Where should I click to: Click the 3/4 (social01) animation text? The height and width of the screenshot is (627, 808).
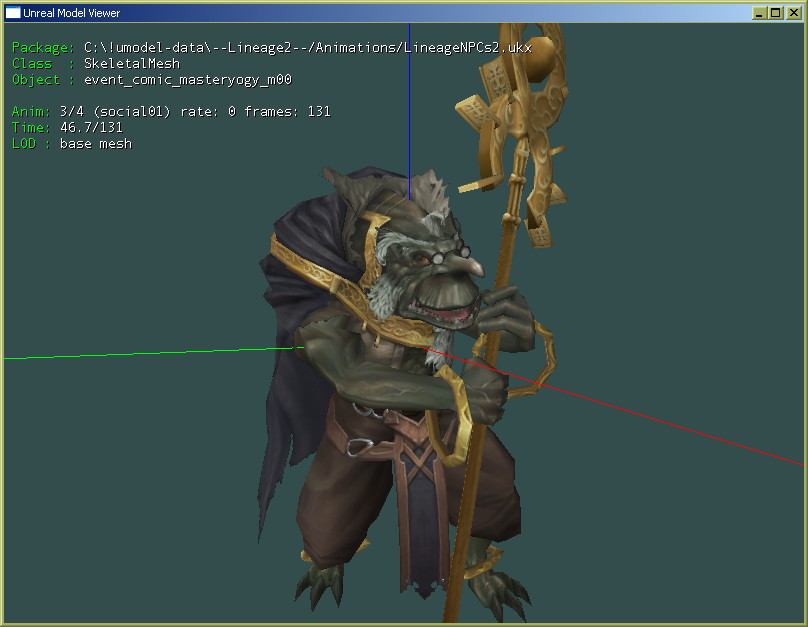[x=115, y=112]
